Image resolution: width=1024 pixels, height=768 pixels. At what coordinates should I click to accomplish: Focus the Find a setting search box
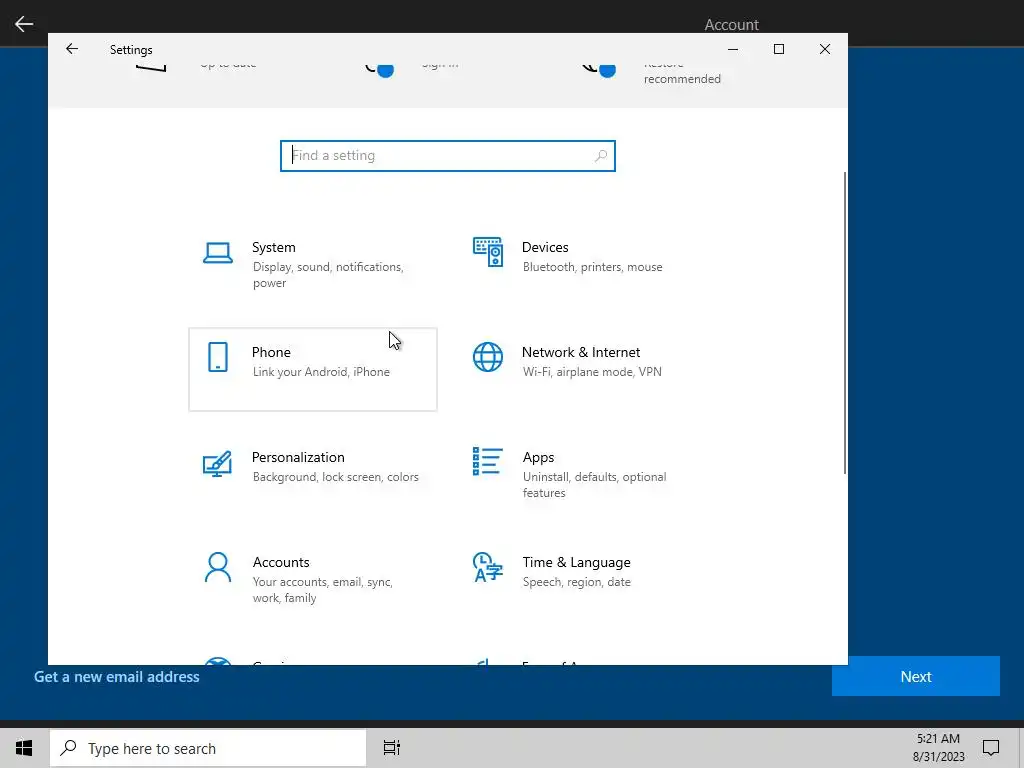[447, 156]
